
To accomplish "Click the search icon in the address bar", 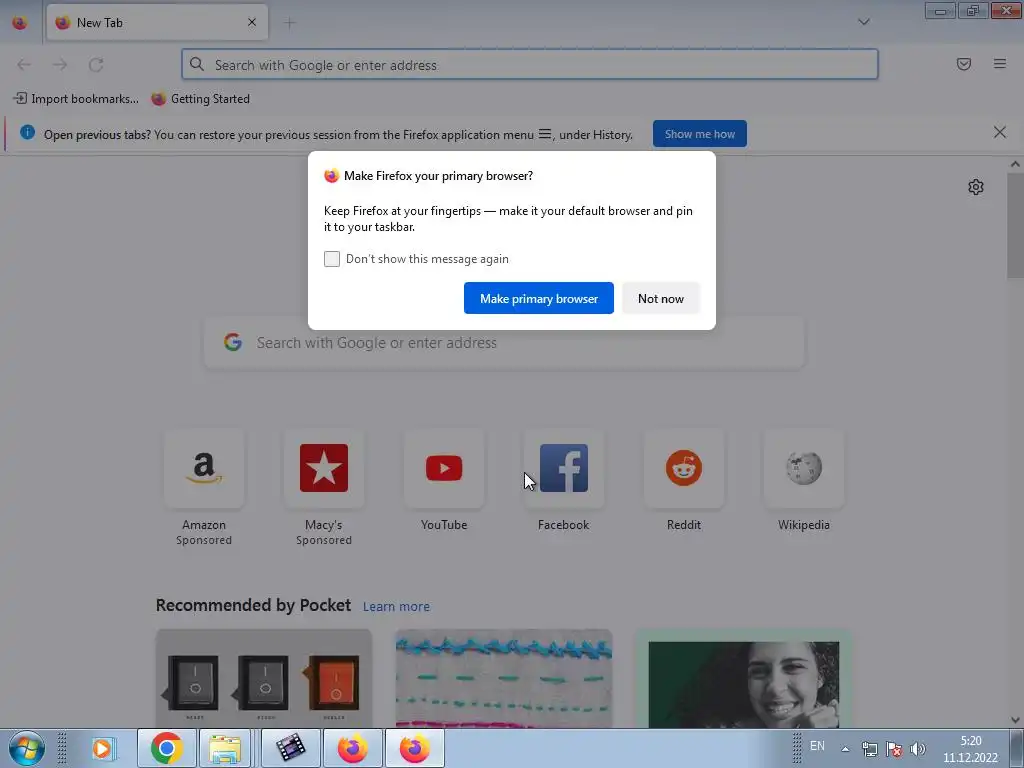I will coord(197,64).
